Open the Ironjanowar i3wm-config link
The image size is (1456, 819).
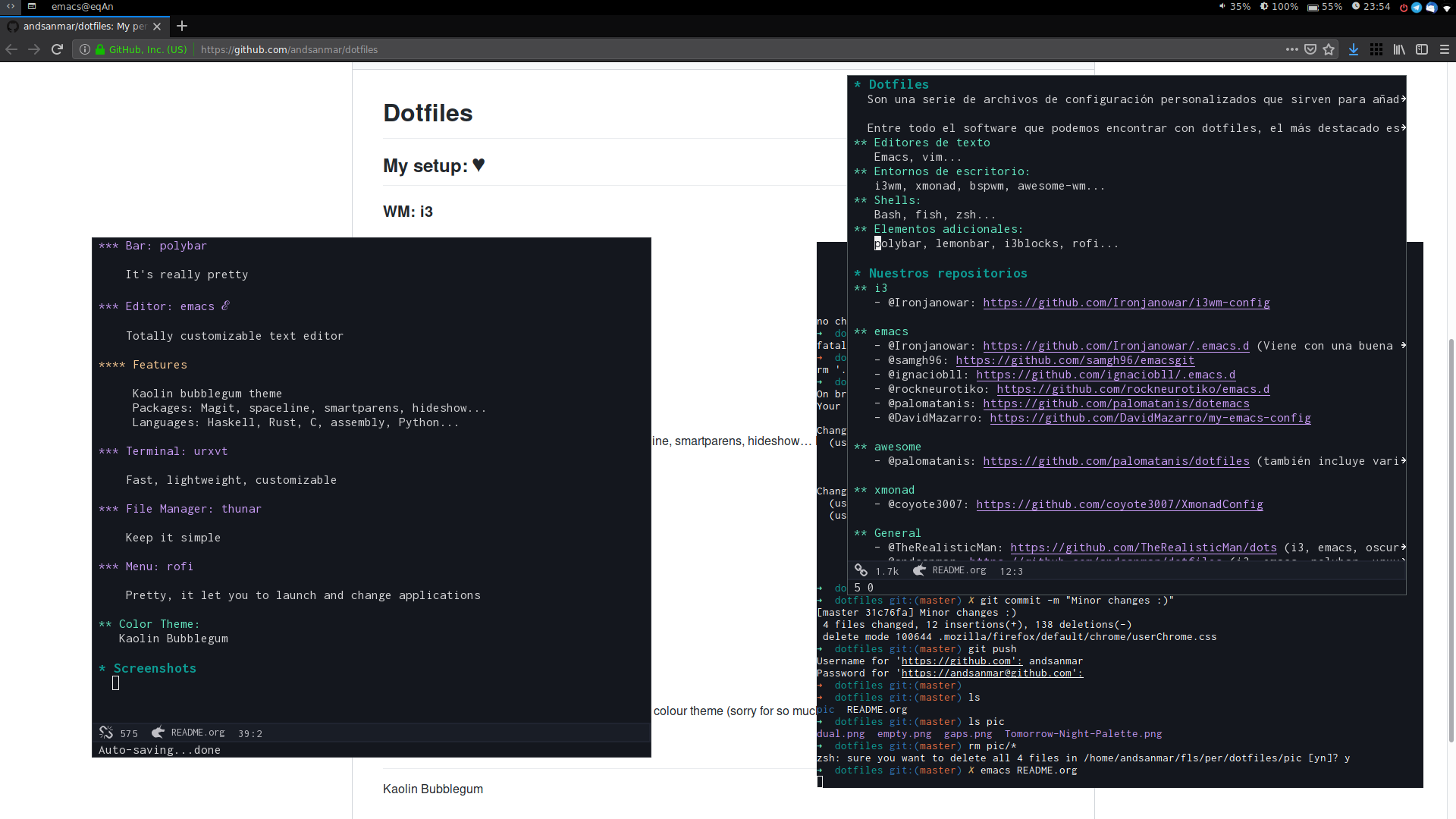click(x=1126, y=303)
